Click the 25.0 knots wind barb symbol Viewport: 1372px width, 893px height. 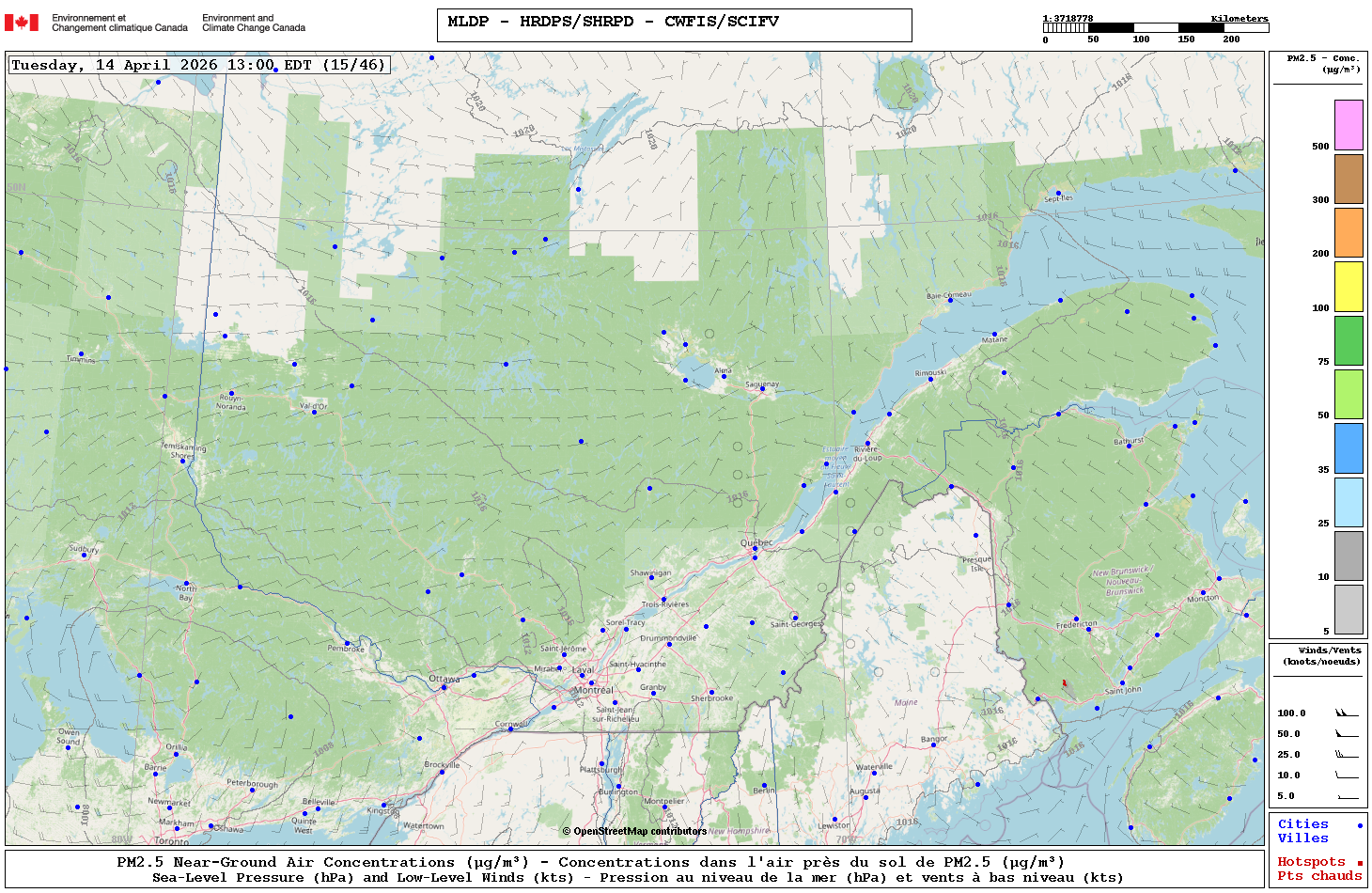(x=1347, y=755)
